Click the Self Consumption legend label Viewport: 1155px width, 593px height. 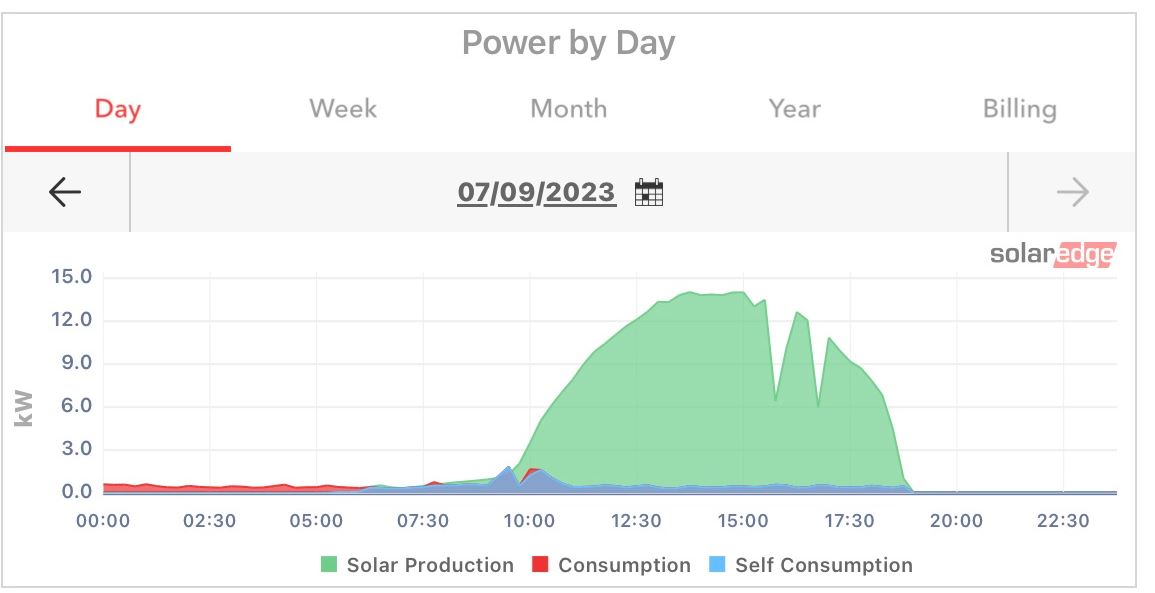(x=824, y=565)
